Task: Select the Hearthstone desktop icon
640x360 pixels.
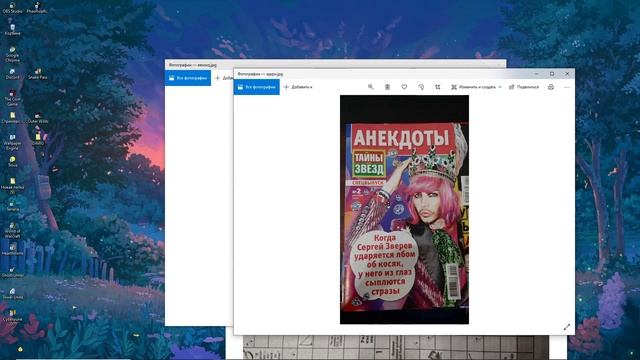Action: tap(13, 250)
